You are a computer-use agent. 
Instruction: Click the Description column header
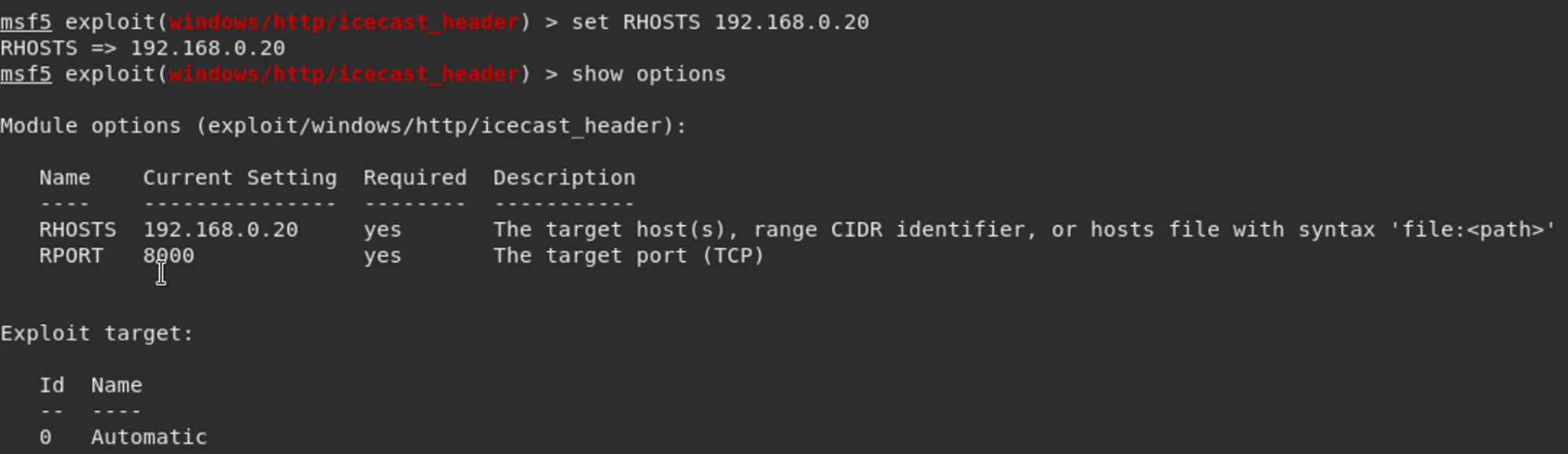(564, 178)
